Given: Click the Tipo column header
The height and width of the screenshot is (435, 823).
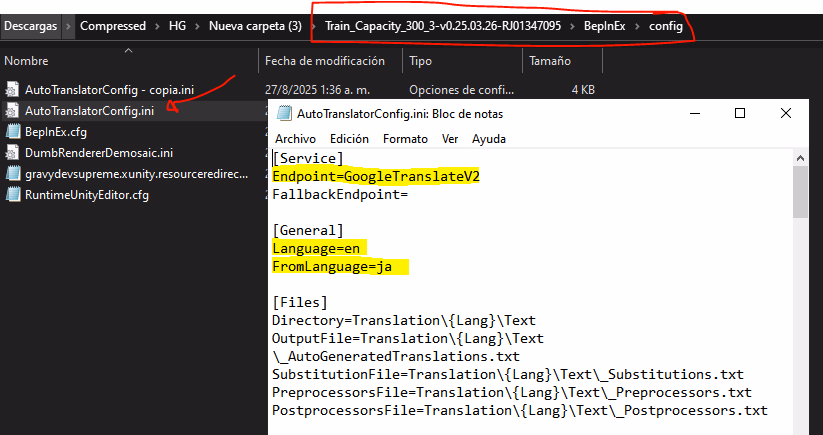Looking at the screenshot, I should 420,61.
